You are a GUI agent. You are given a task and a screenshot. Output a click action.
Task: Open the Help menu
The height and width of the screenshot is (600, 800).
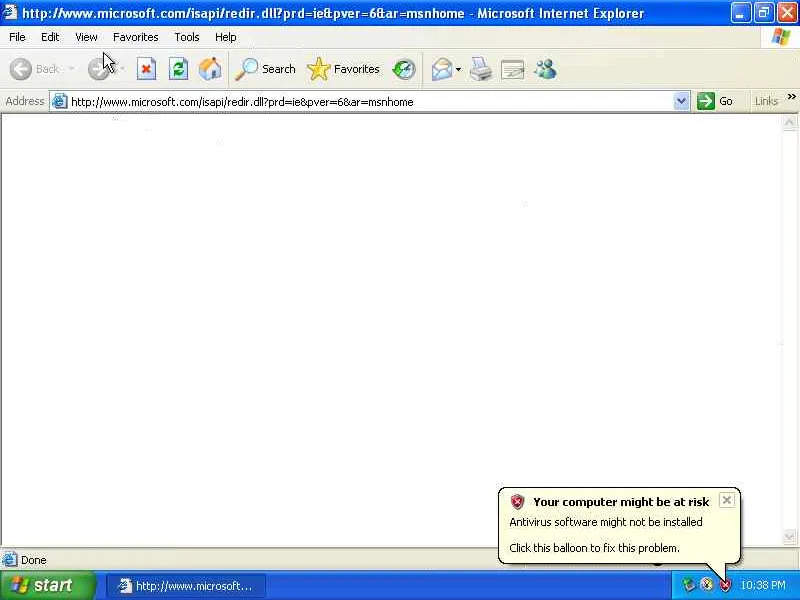coord(226,37)
